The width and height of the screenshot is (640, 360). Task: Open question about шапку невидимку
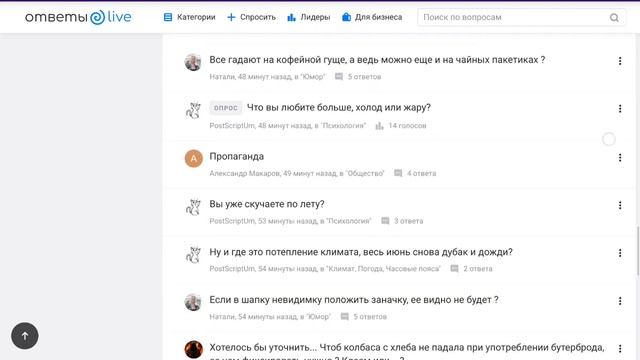354,300
